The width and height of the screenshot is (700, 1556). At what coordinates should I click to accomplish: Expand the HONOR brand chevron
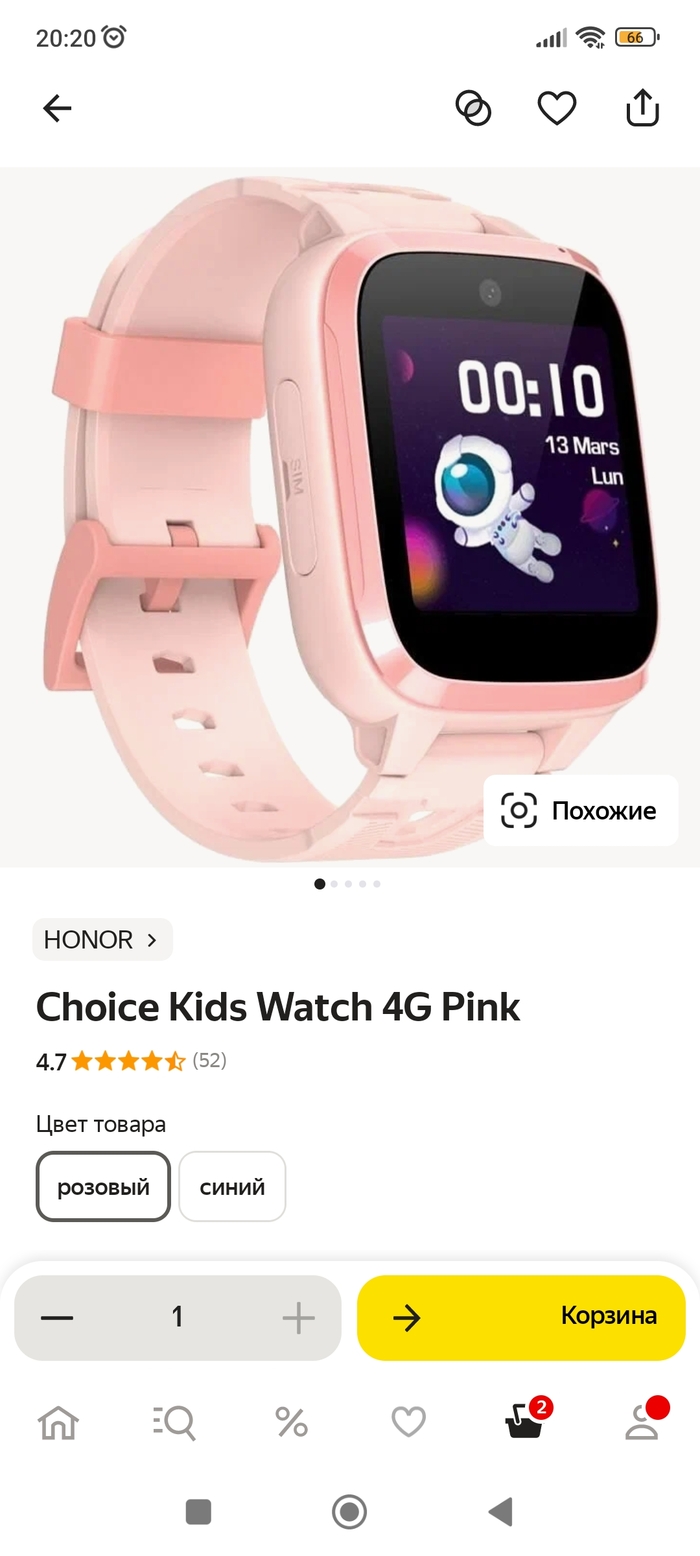coord(152,940)
